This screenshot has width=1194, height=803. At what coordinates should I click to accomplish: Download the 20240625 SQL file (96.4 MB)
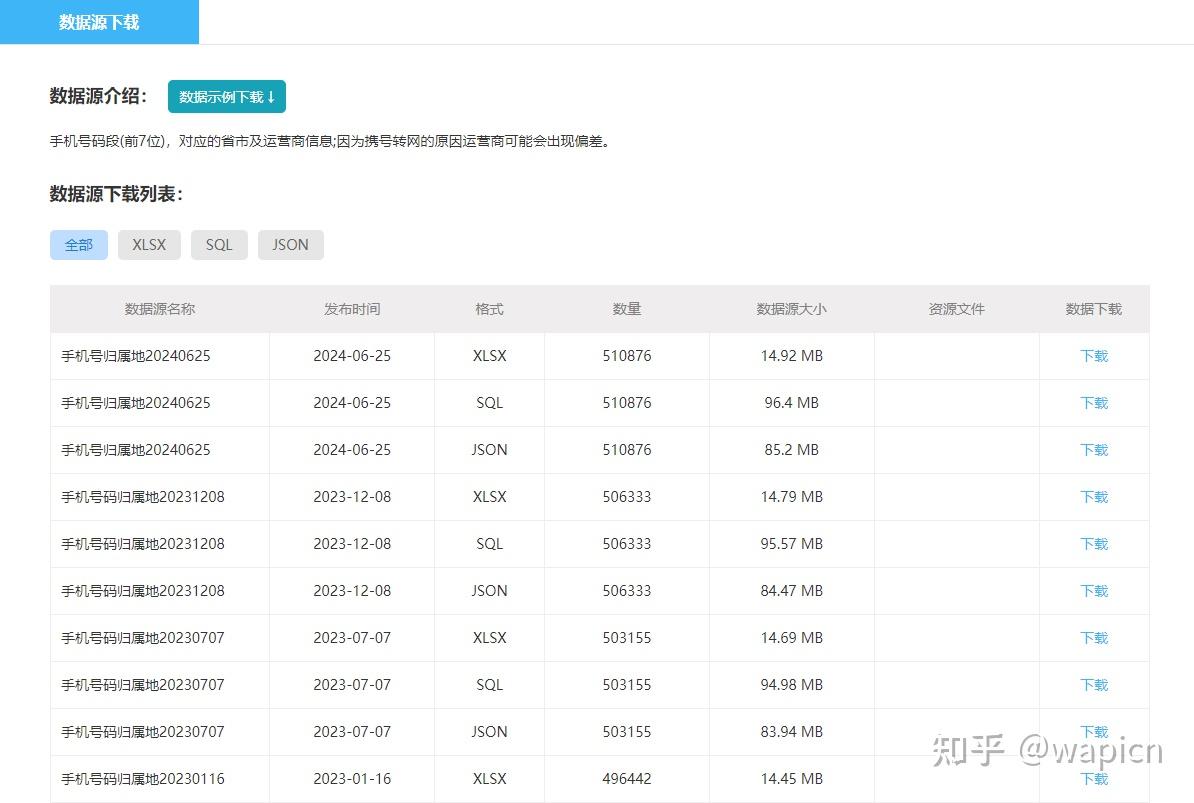(x=1094, y=403)
